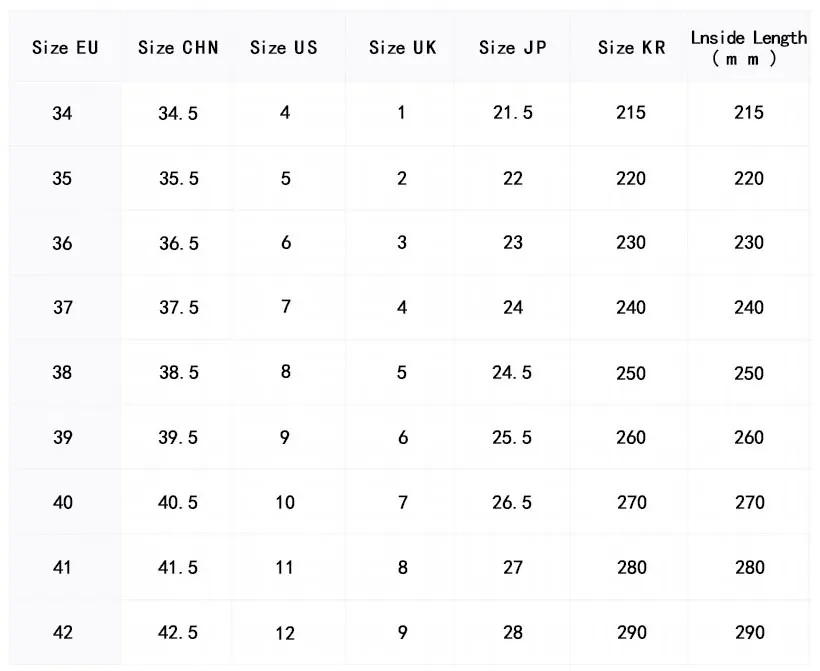Click the Size JP header cell

pyautogui.click(x=512, y=47)
